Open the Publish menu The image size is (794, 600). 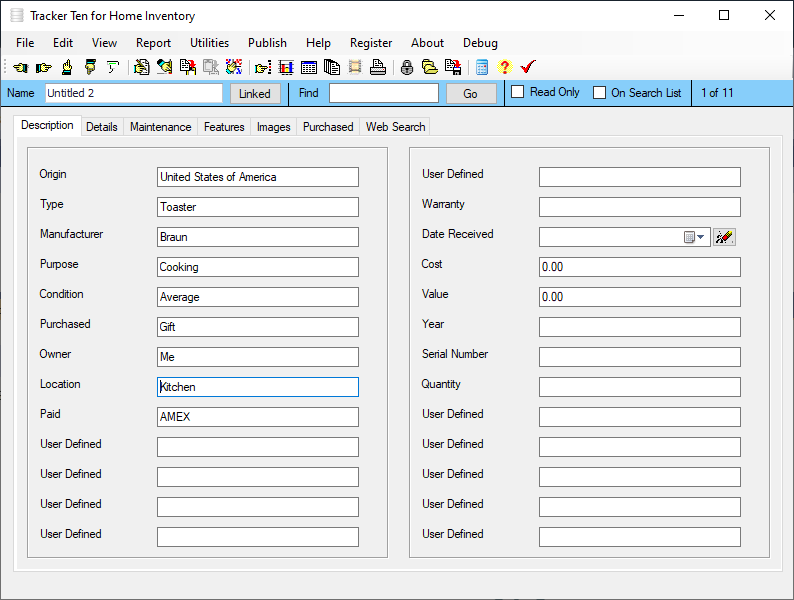click(x=267, y=43)
